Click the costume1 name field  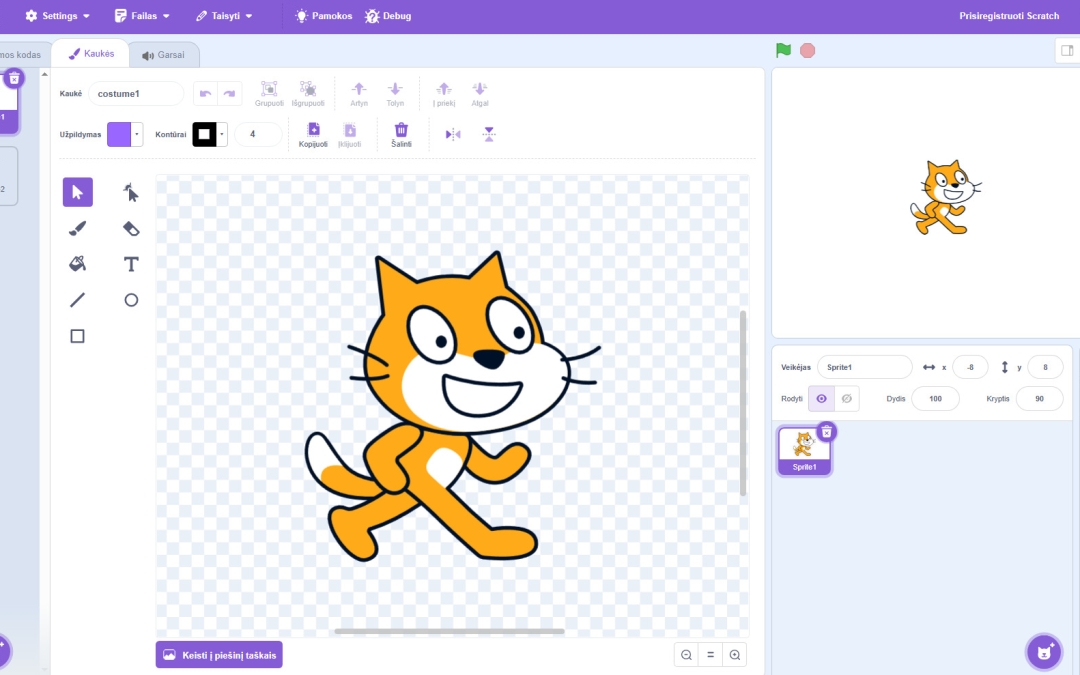tap(136, 94)
